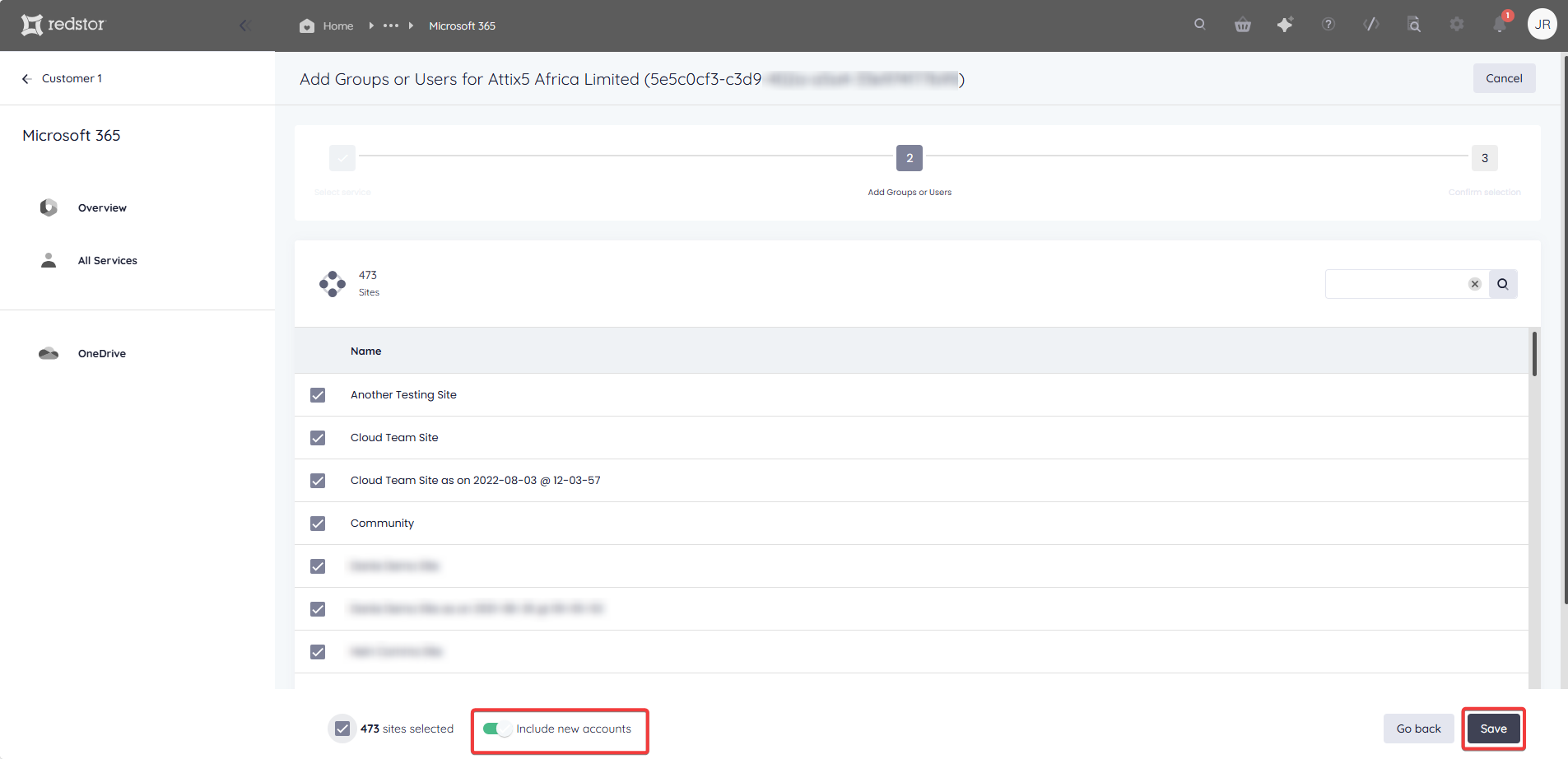Open the settings gear icon
The width and height of the screenshot is (1568, 759).
tap(1457, 25)
